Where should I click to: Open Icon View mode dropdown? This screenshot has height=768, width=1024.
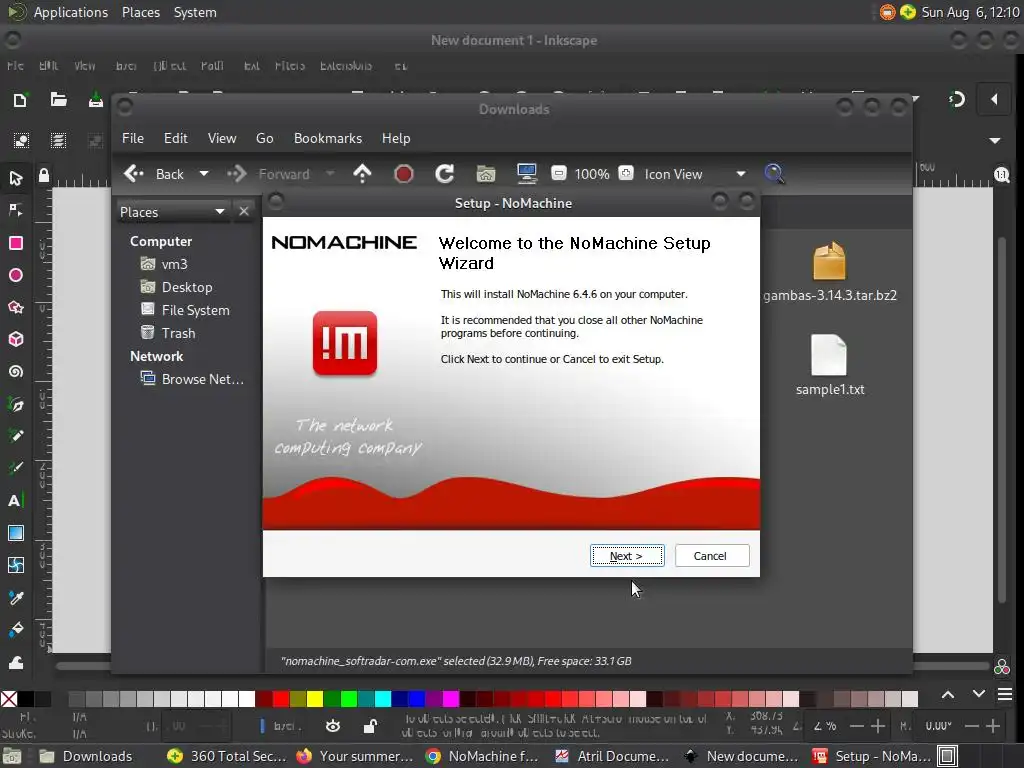[x=695, y=174]
